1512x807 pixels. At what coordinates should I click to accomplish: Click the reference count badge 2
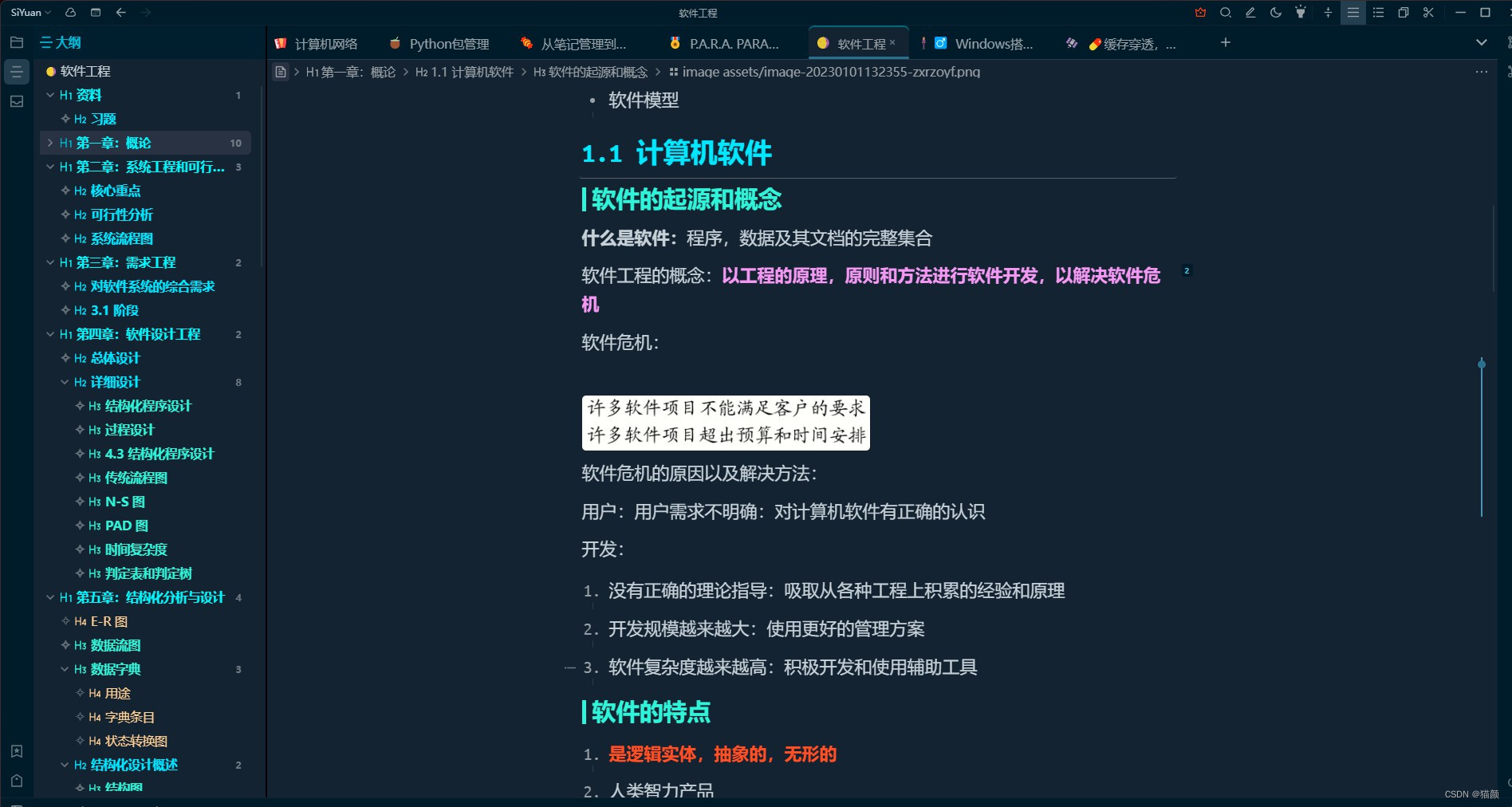pyautogui.click(x=1187, y=271)
